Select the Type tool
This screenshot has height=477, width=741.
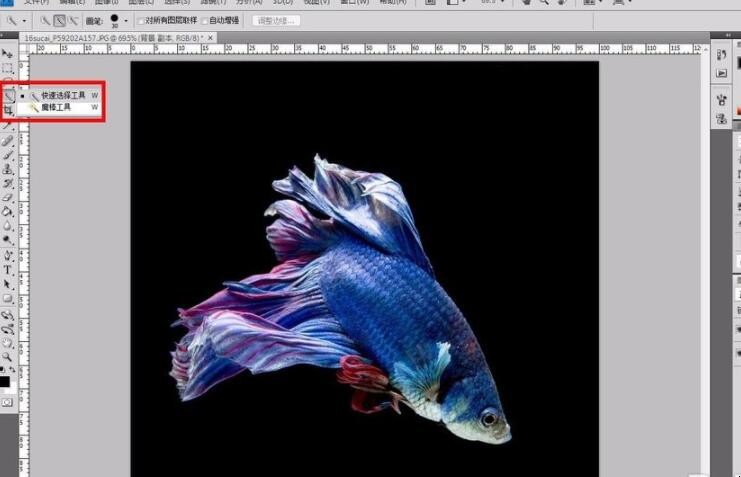8,270
